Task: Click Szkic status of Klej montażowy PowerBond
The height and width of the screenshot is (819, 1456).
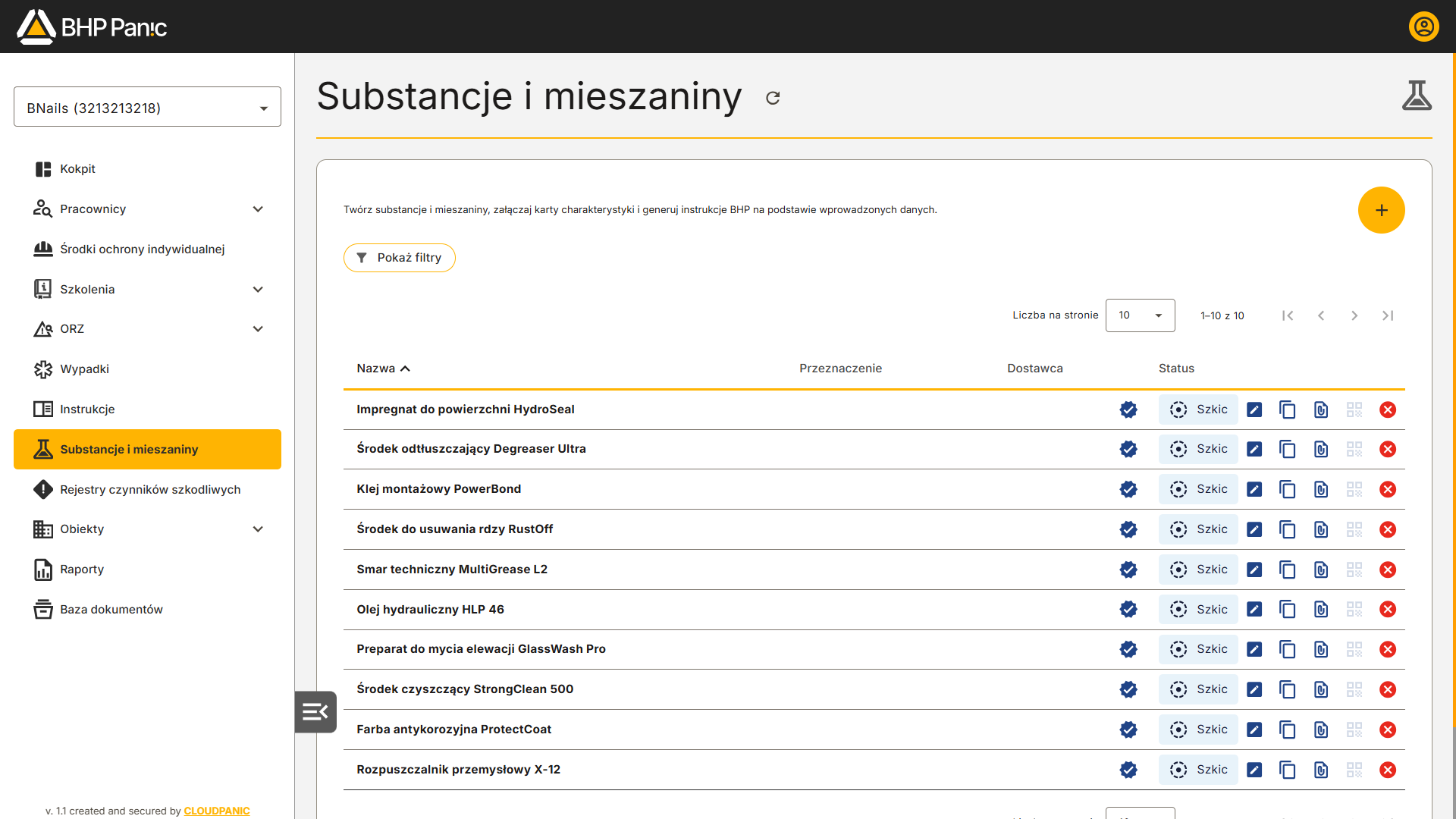Action: click(1198, 489)
